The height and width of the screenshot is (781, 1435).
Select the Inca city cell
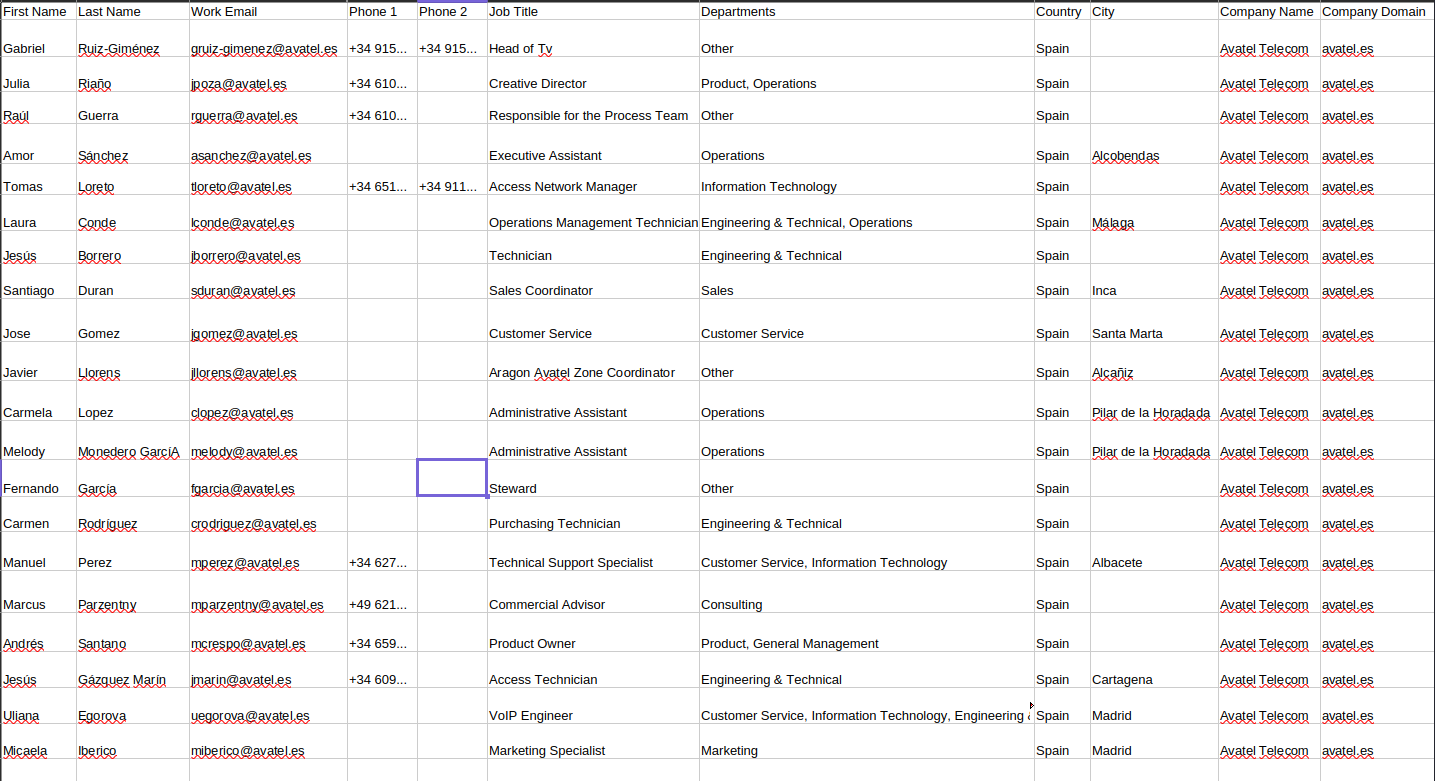[1154, 282]
